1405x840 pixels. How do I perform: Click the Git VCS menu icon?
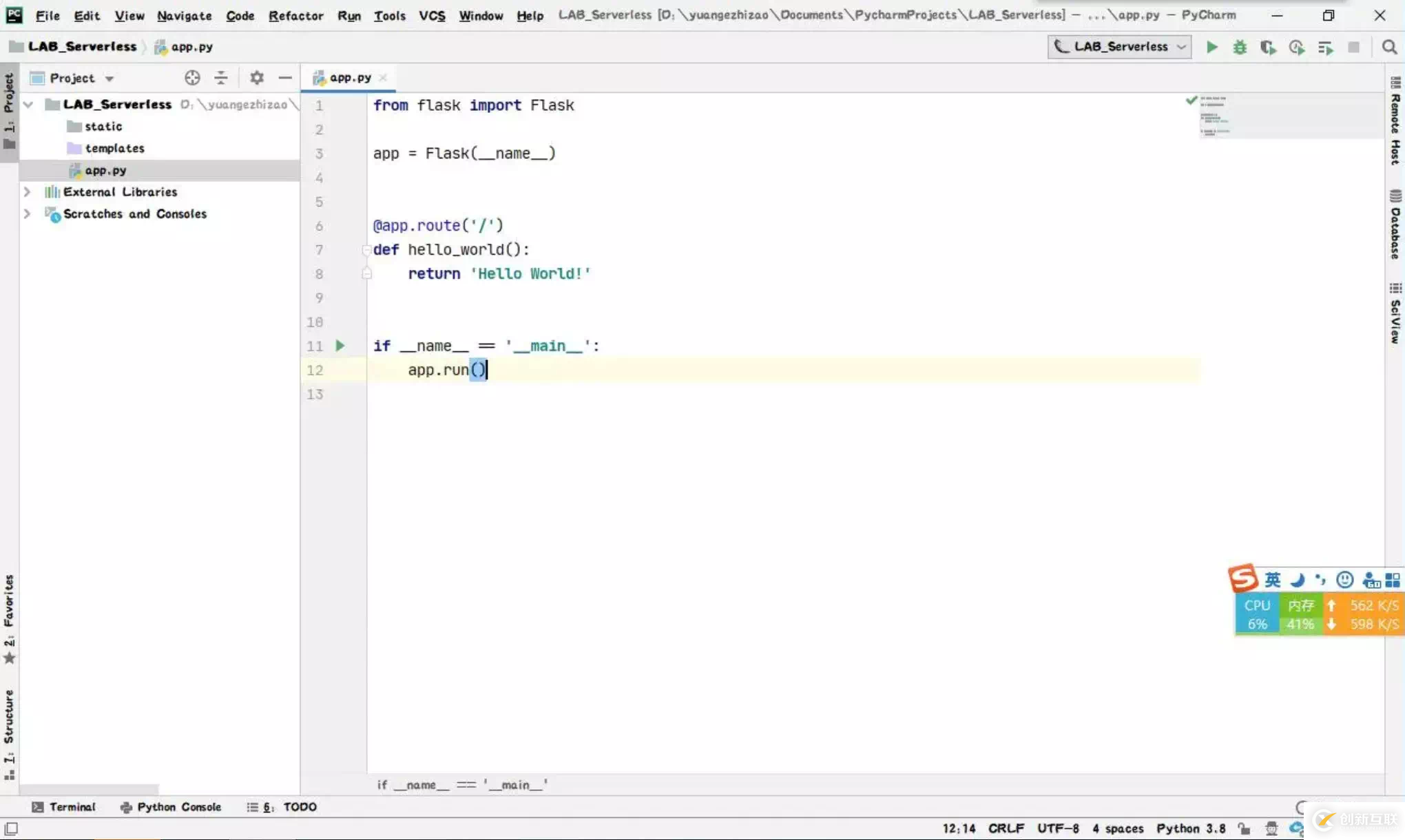(x=431, y=15)
